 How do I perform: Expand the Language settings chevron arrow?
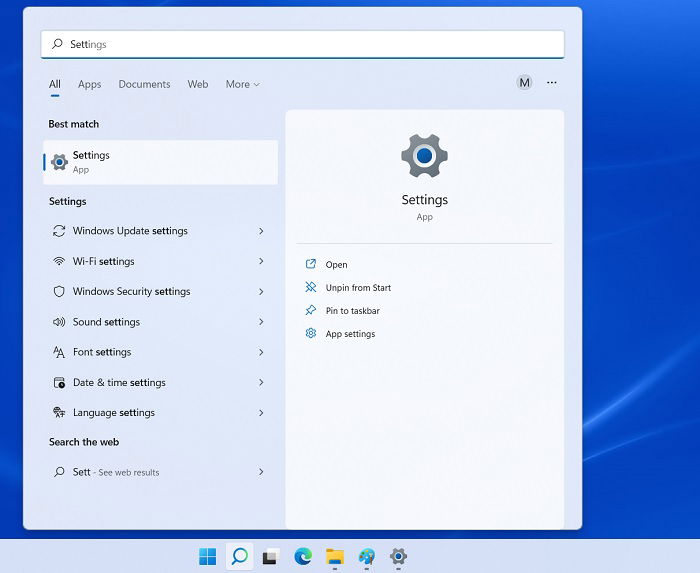click(261, 413)
